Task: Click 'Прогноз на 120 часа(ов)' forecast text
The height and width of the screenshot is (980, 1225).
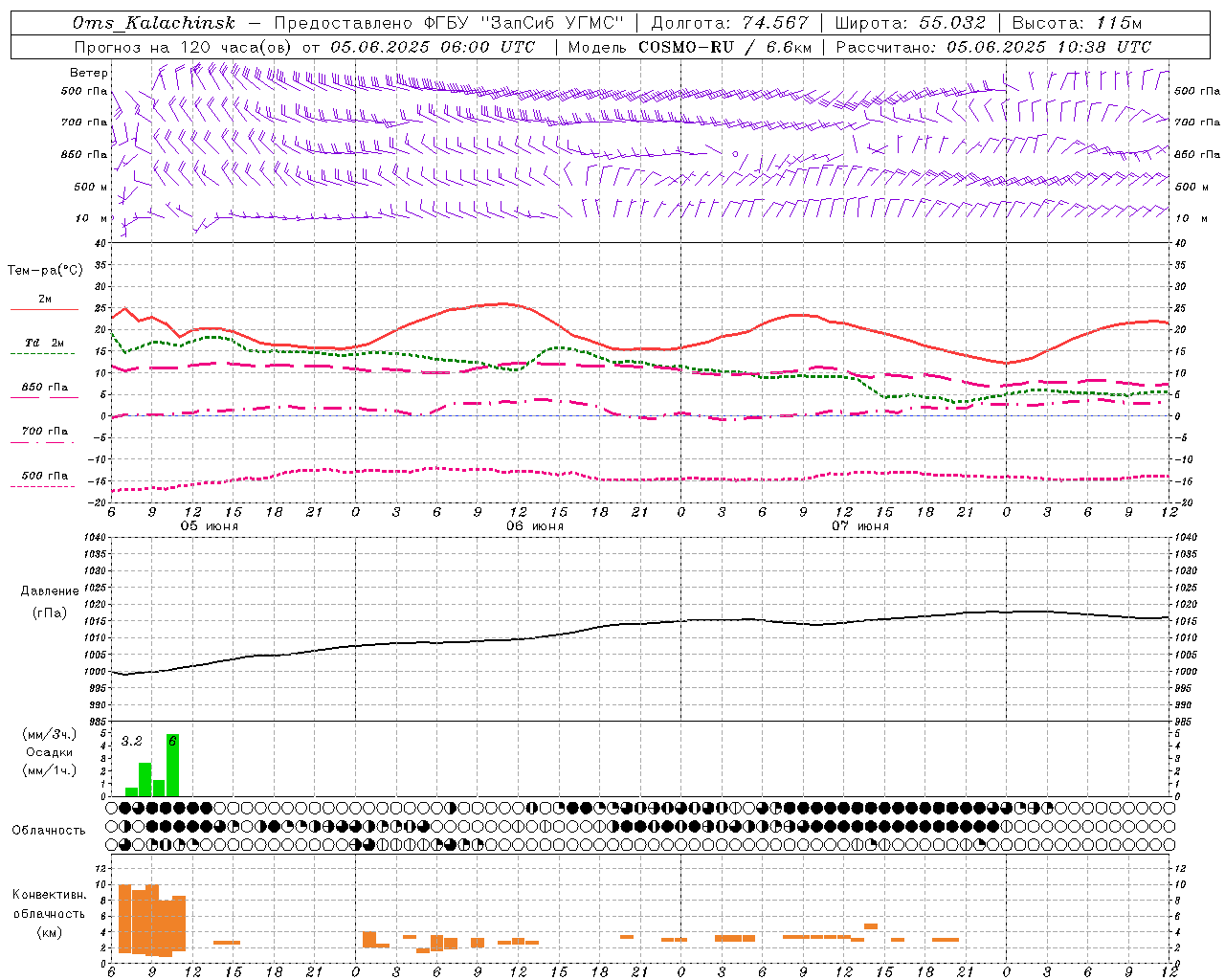Action: (x=183, y=47)
